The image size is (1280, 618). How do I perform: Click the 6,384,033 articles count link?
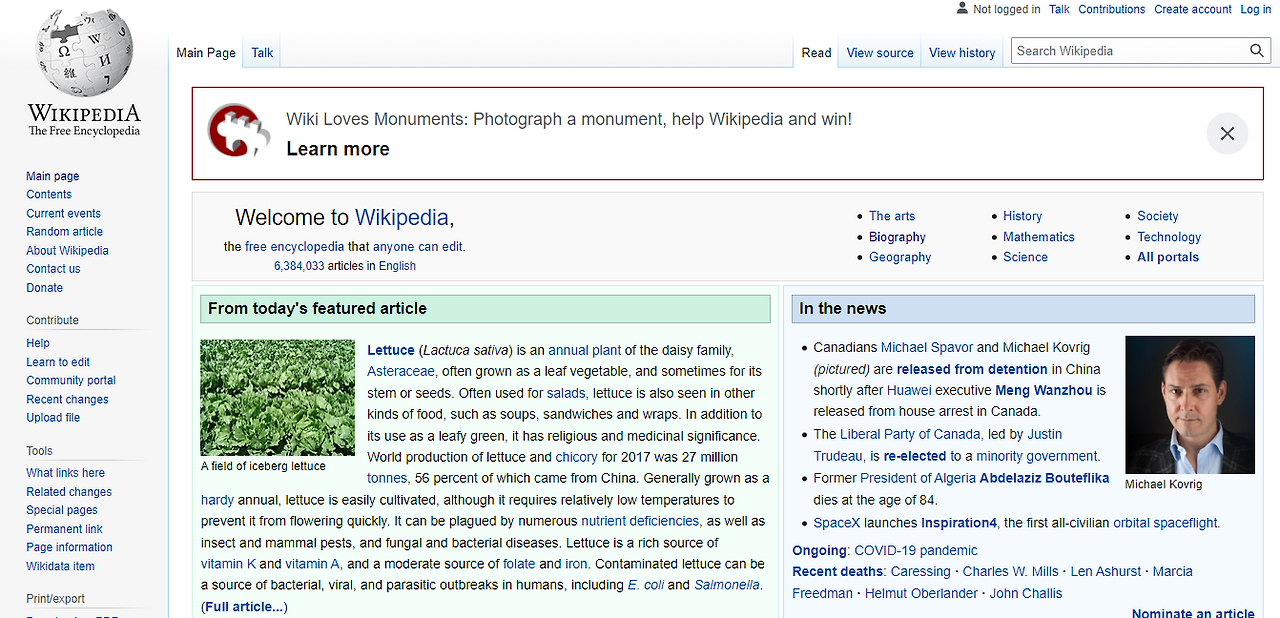[299, 266]
